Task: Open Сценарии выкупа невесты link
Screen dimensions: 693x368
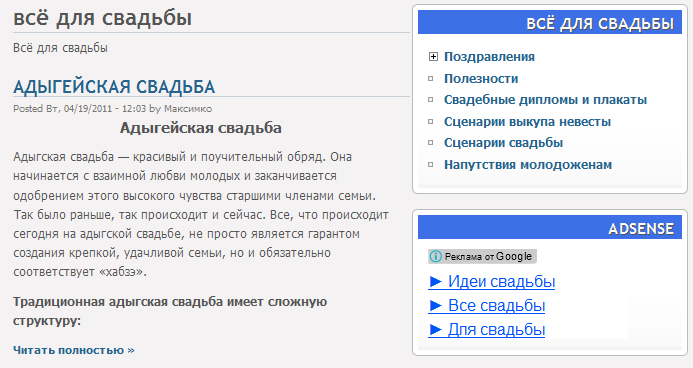Action: tap(527, 121)
